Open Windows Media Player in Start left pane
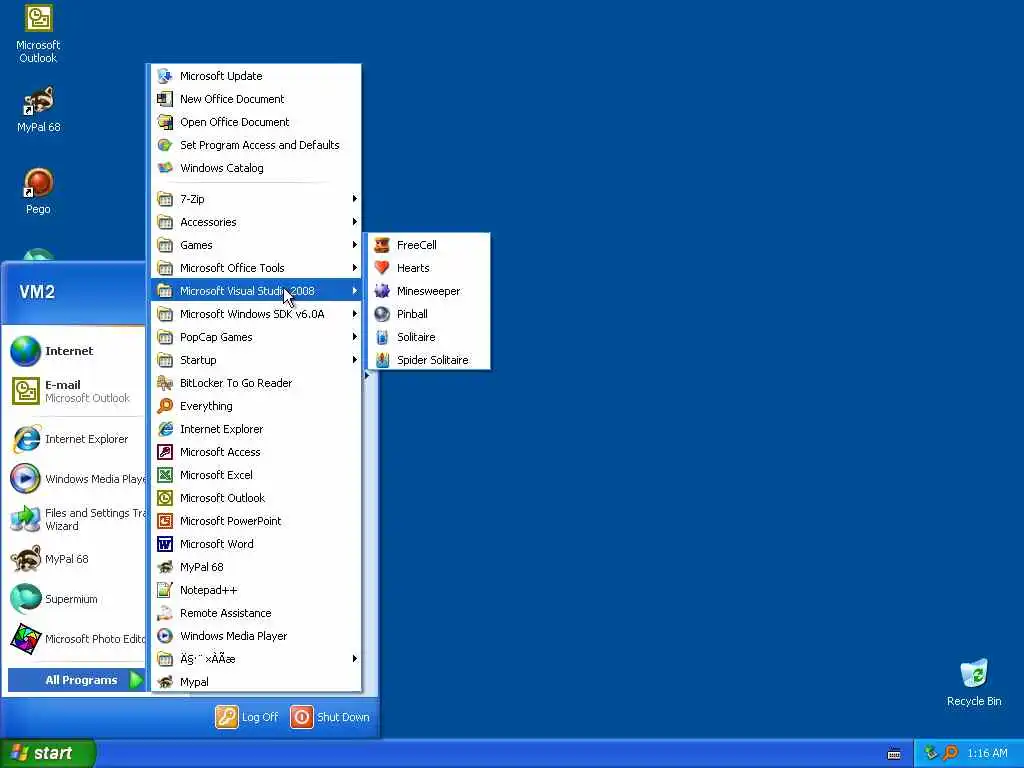Image resolution: width=1024 pixels, height=768 pixels. tap(75, 479)
